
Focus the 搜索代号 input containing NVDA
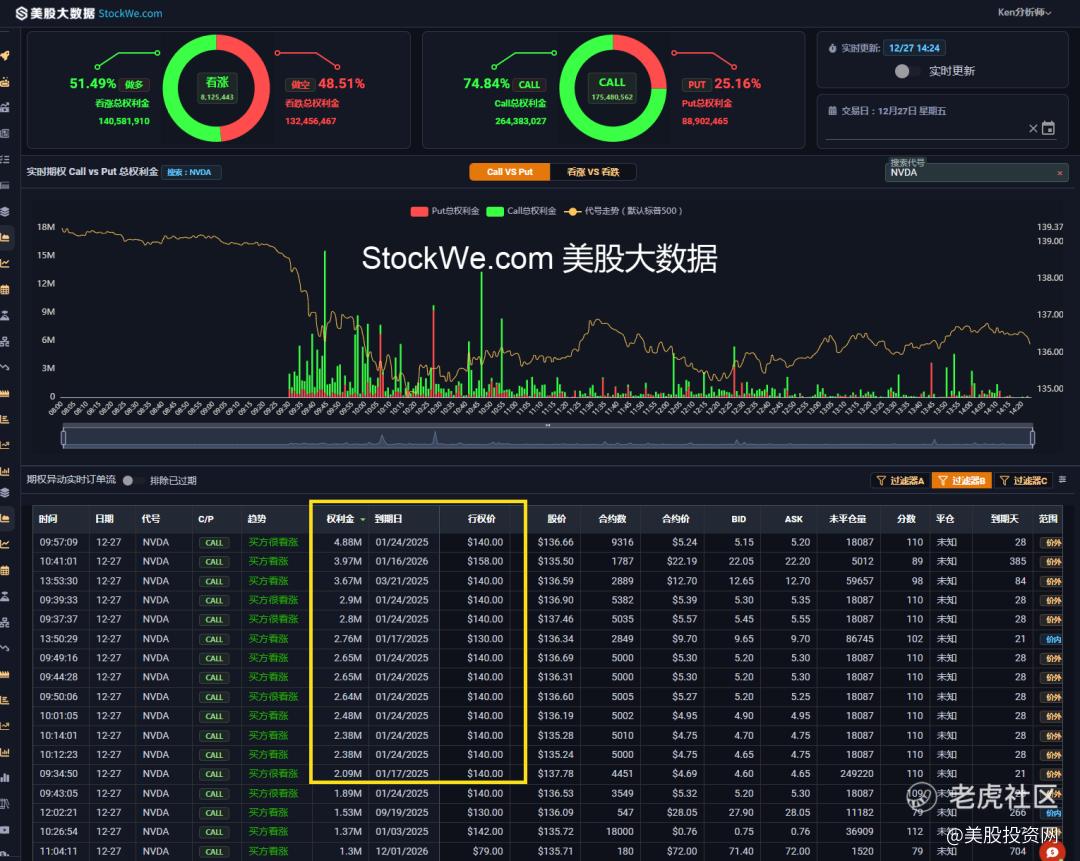pos(976,172)
